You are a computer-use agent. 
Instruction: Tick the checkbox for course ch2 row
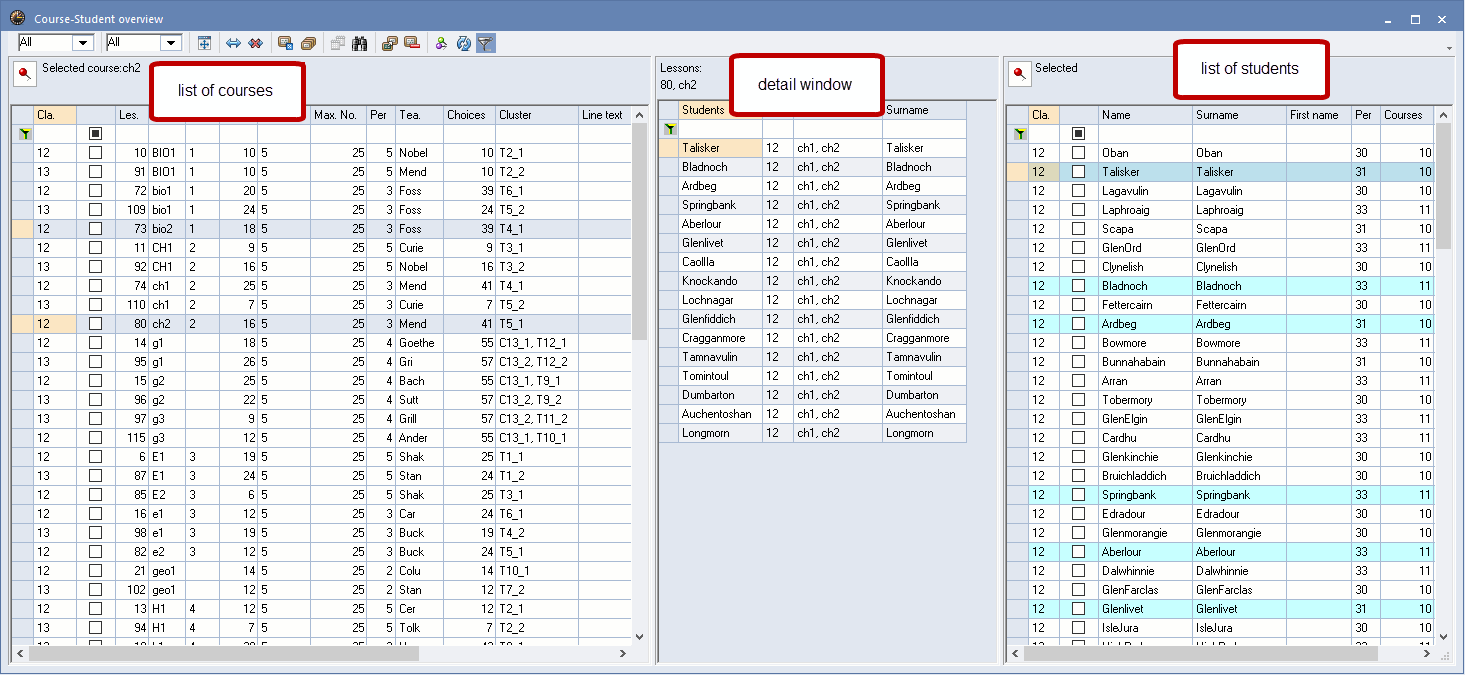coord(95,324)
